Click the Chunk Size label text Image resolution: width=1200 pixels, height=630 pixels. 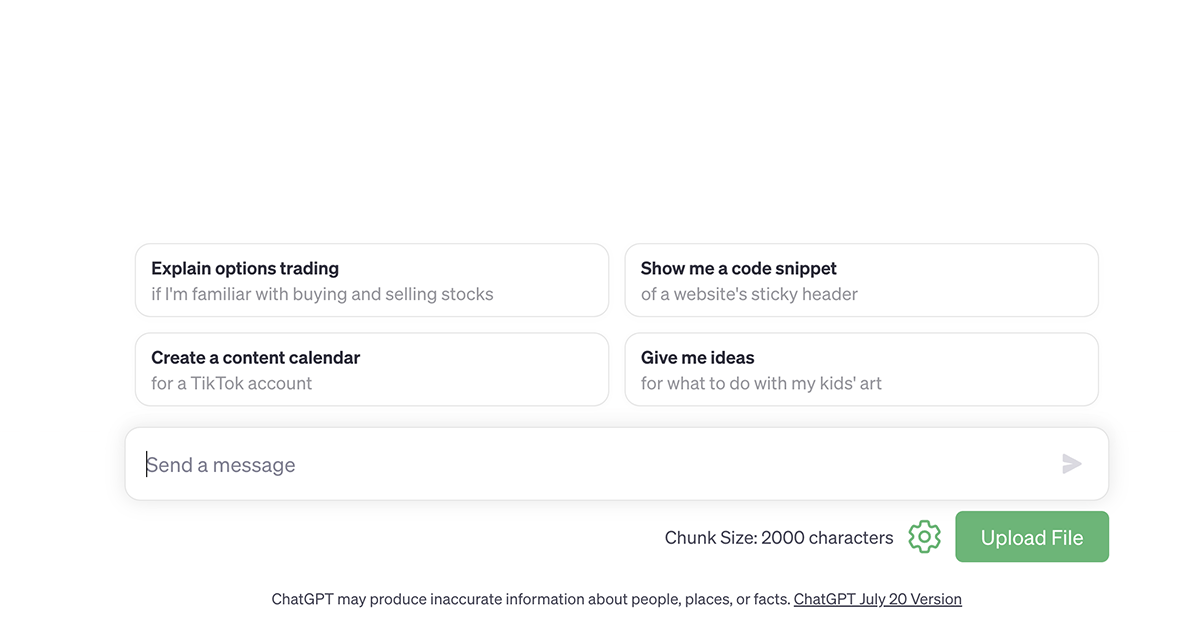(x=710, y=538)
